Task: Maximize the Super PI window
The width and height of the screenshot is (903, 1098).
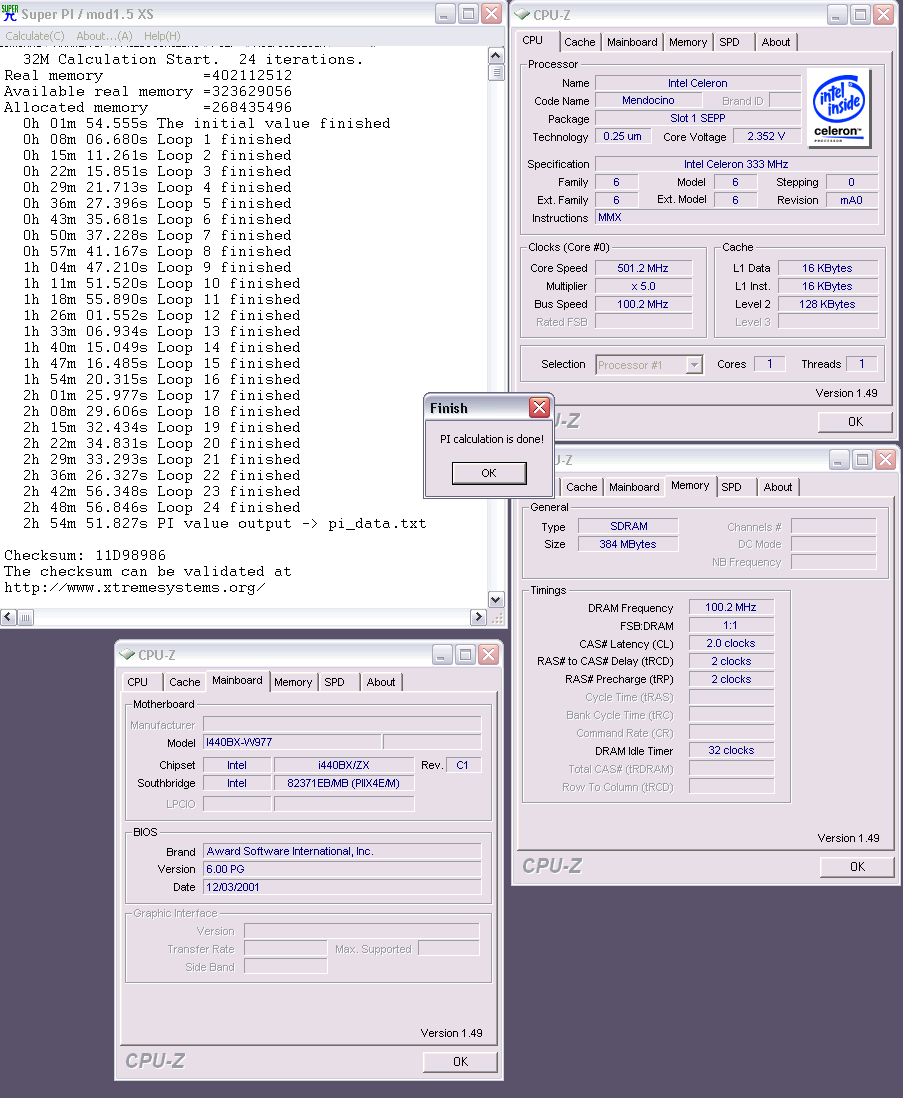Action: pyautogui.click(x=468, y=14)
